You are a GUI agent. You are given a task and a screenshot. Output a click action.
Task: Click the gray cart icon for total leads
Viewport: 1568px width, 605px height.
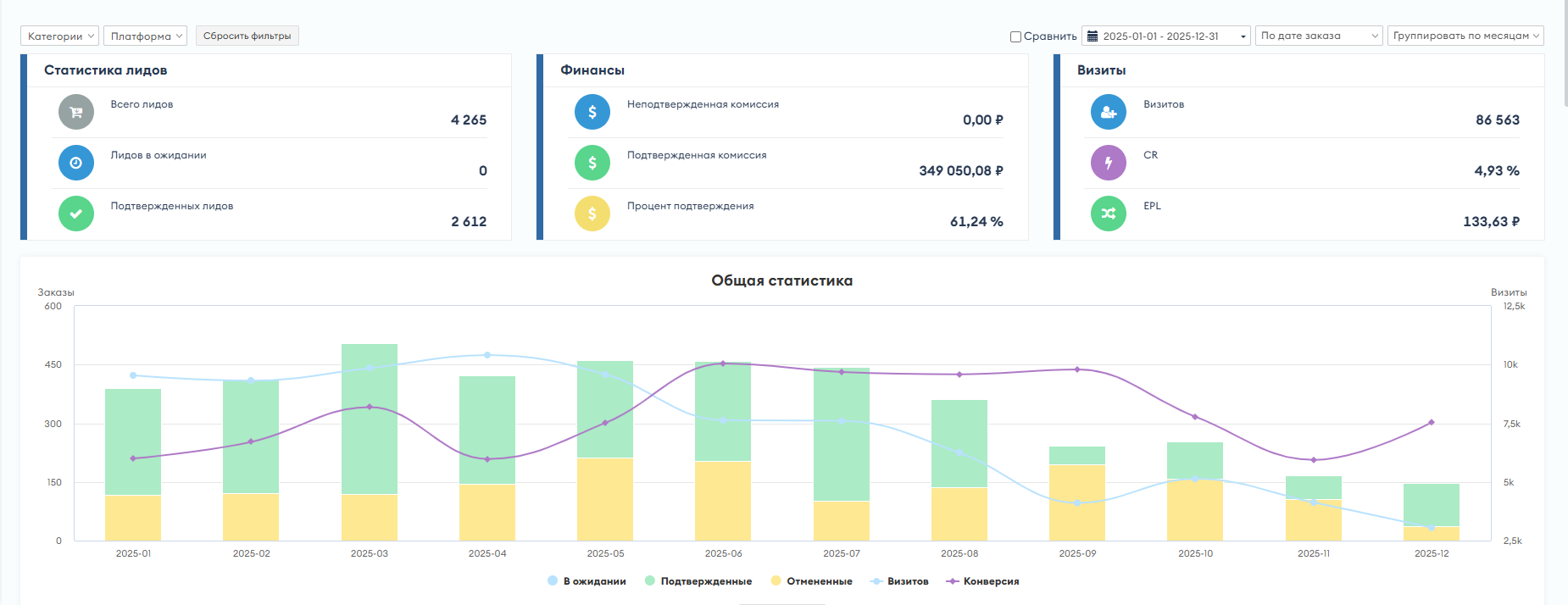pyautogui.click(x=75, y=112)
